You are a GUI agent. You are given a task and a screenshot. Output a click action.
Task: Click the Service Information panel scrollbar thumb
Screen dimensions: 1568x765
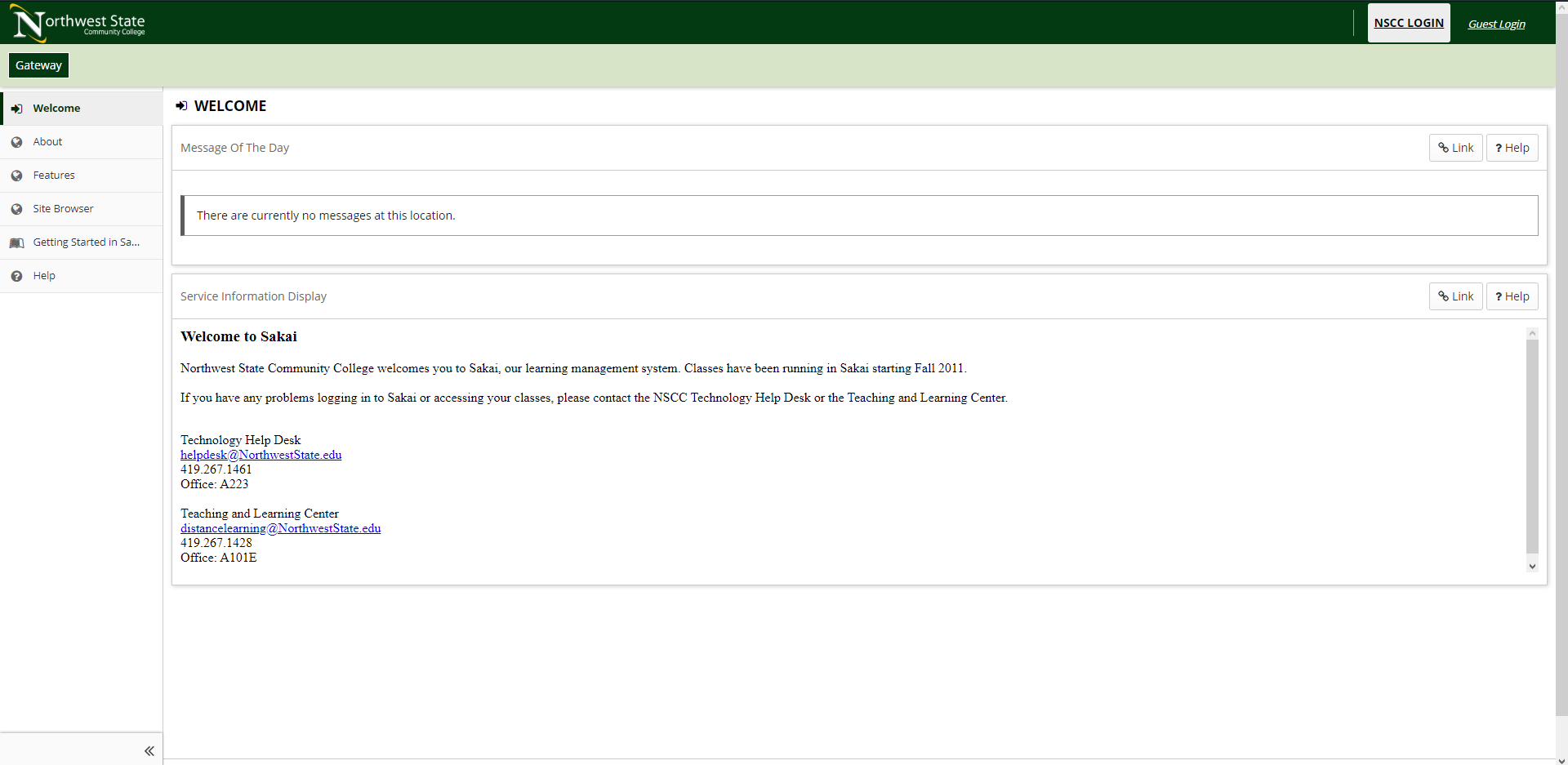coord(1532,446)
